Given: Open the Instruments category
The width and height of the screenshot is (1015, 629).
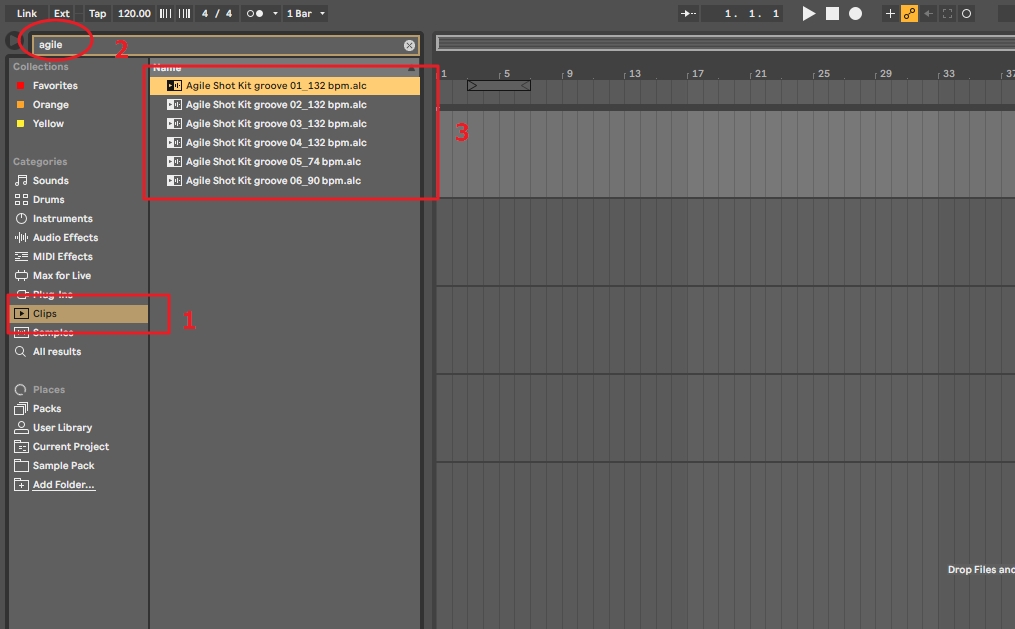Looking at the screenshot, I should point(62,218).
